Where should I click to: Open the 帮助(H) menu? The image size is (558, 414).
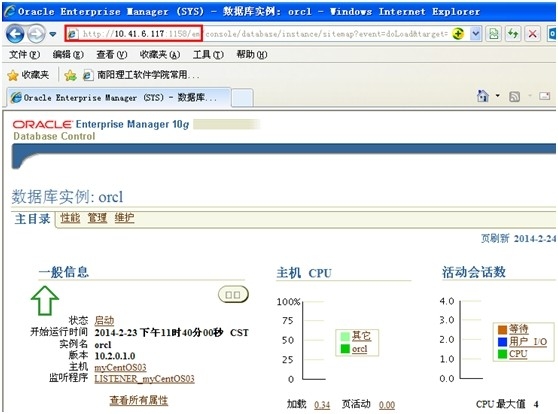(252, 54)
